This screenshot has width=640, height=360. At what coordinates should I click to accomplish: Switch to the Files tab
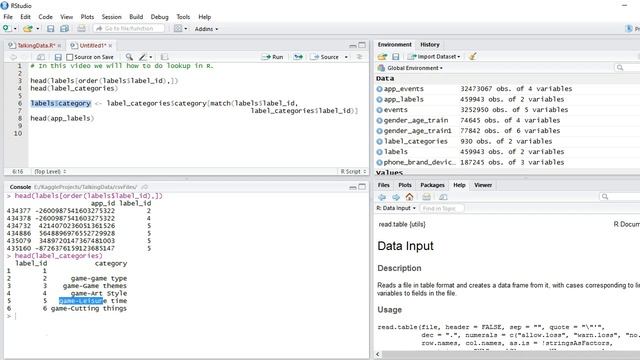(384, 185)
